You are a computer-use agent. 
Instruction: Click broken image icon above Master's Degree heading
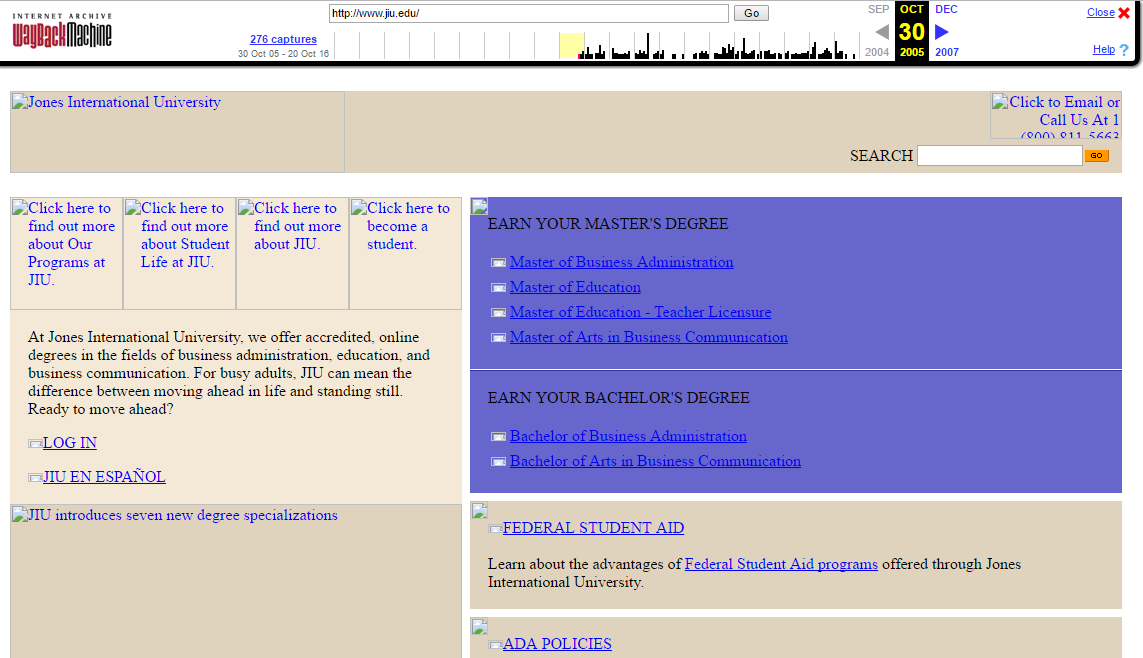click(480, 206)
